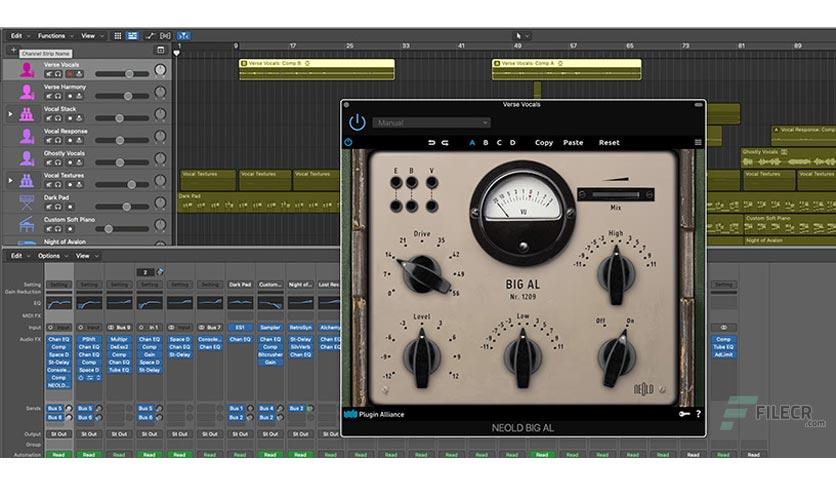Open the pointer tool dropdown

tap(522, 36)
